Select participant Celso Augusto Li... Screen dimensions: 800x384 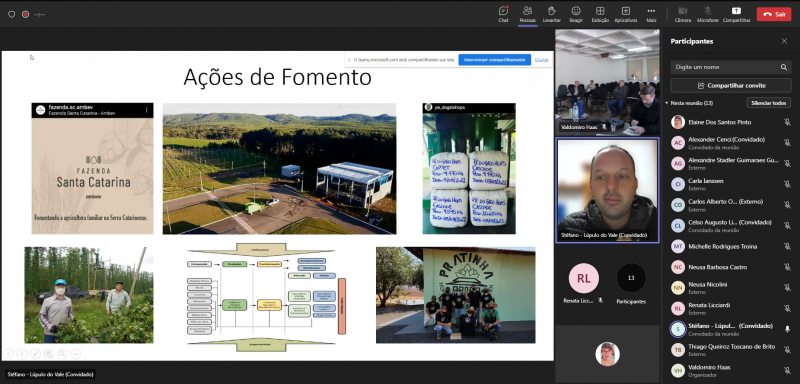pos(731,226)
